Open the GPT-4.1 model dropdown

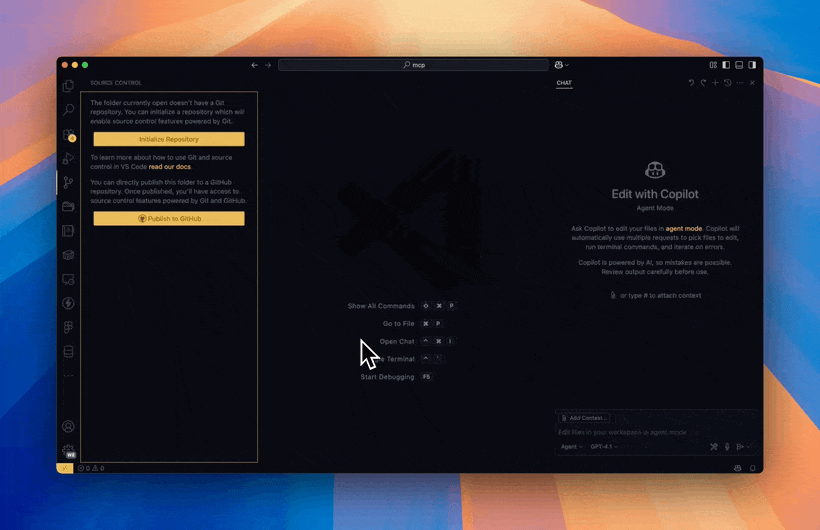(604, 447)
